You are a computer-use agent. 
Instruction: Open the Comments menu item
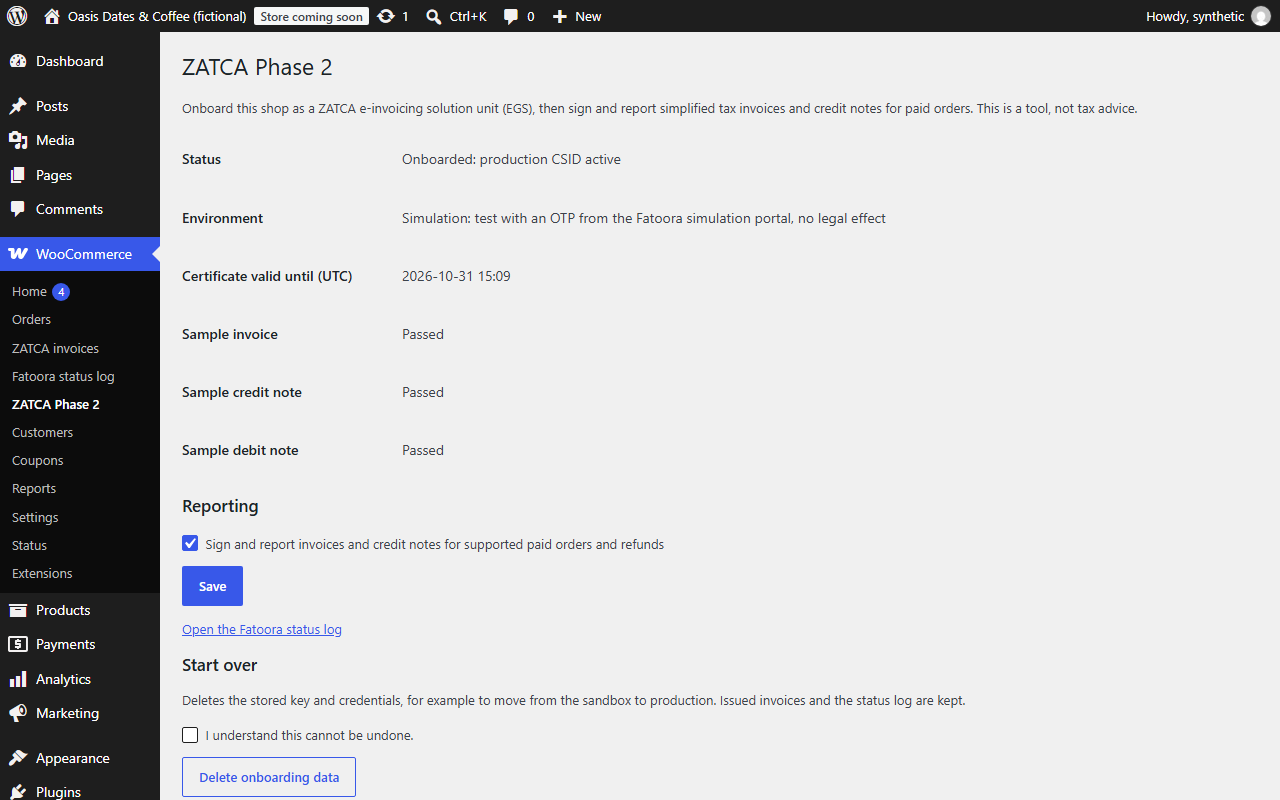(x=80, y=209)
